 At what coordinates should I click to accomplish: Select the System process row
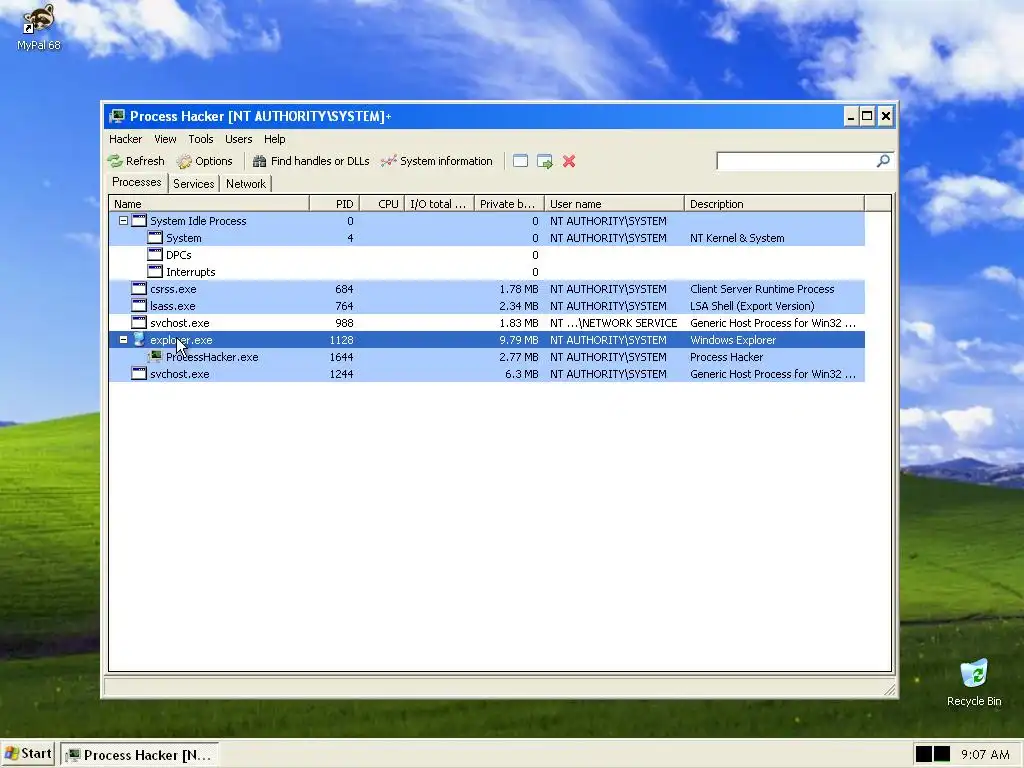coord(487,238)
